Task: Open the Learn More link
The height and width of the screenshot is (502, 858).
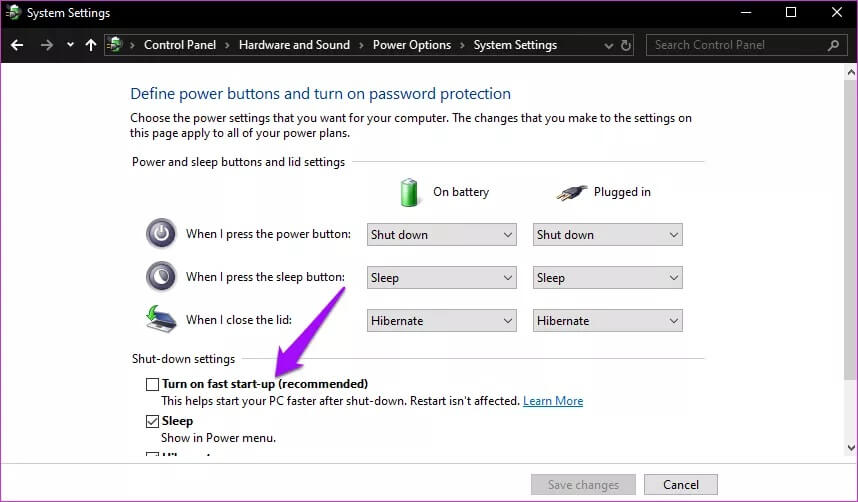Action: coord(553,401)
